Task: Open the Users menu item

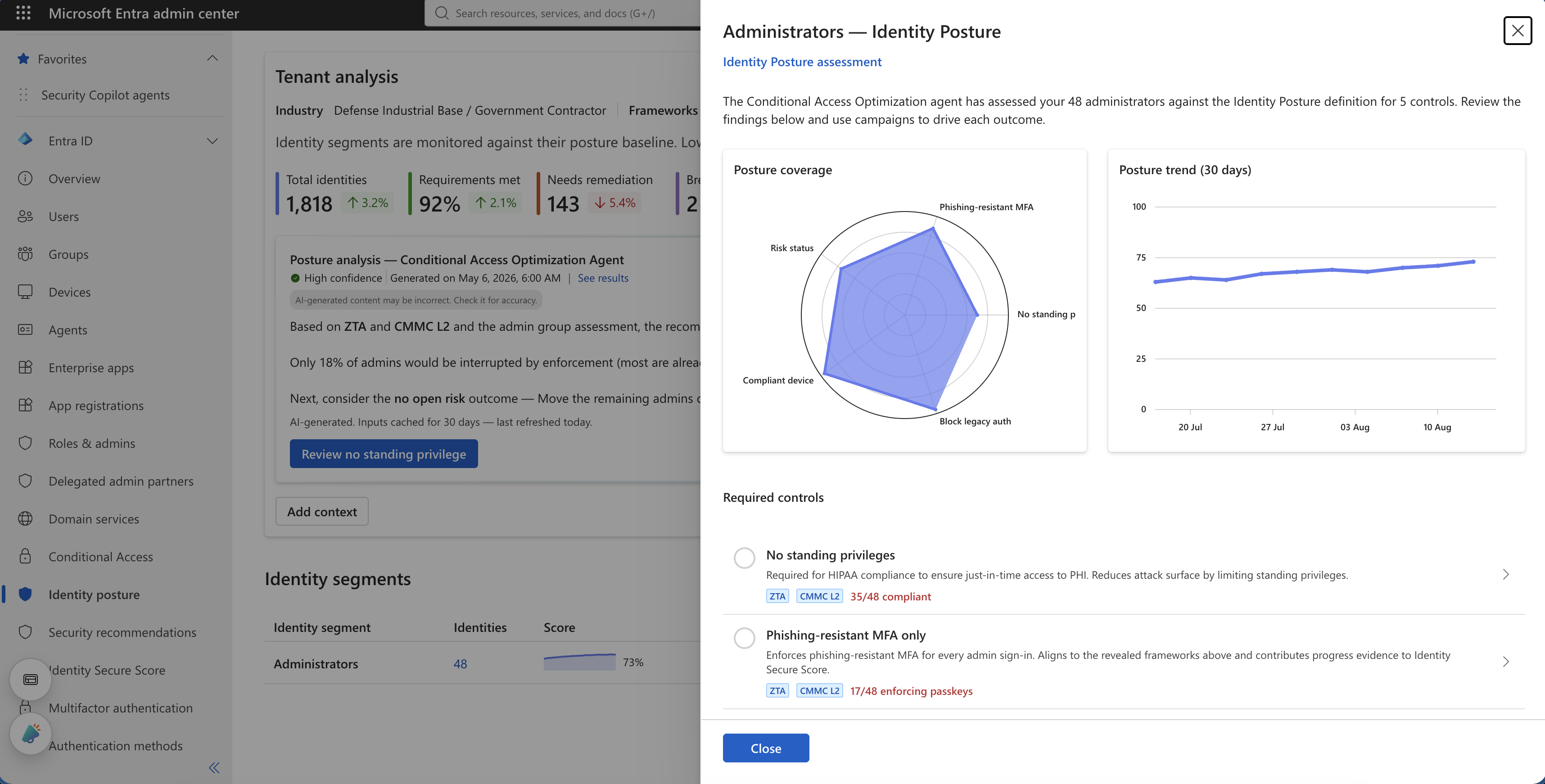Action: pyautogui.click(x=63, y=216)
